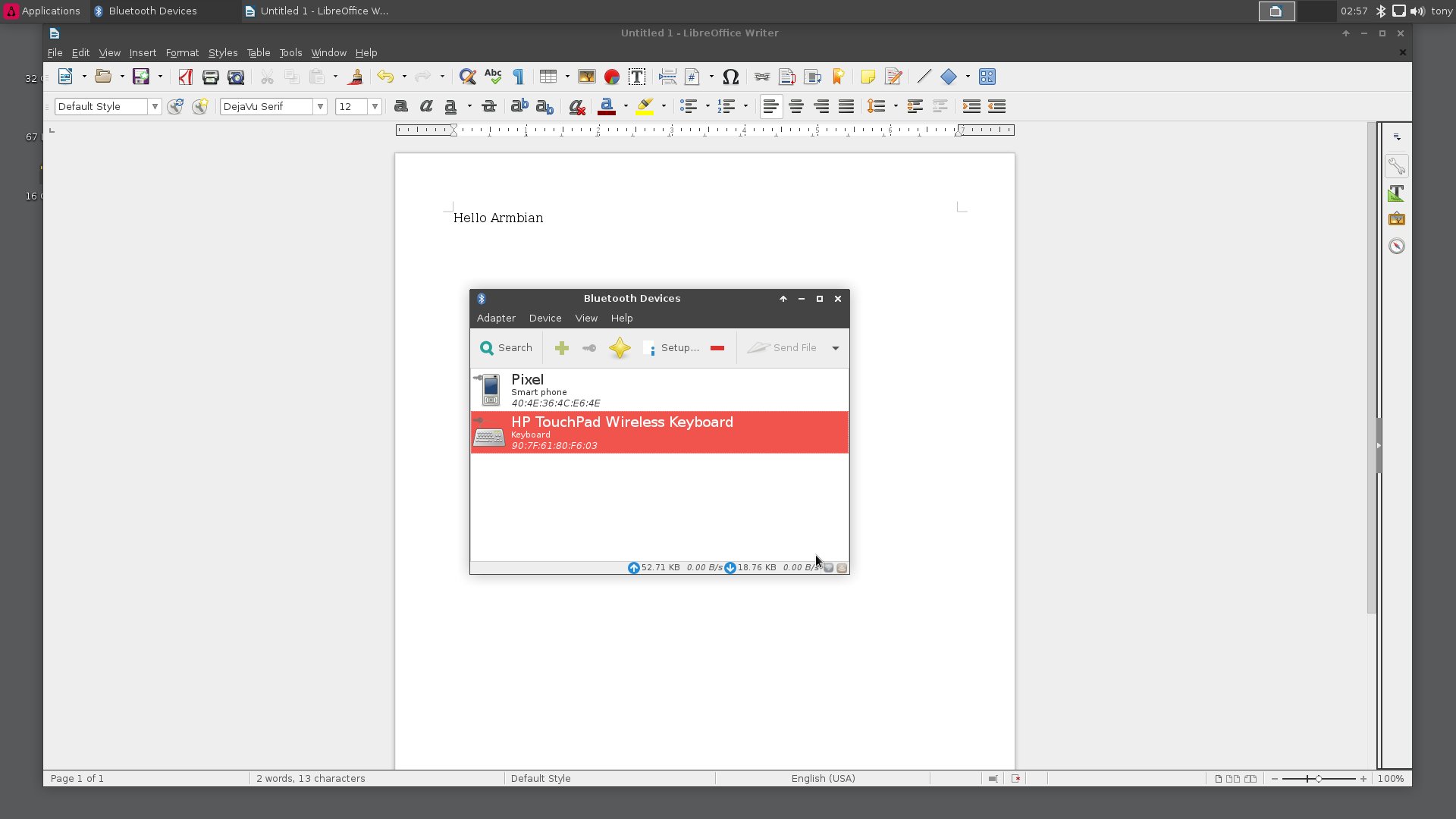The image size is (1456, 819).
Task: Click the Undo arrow icon
Action: pyautogui.click(x=385, y=77)
